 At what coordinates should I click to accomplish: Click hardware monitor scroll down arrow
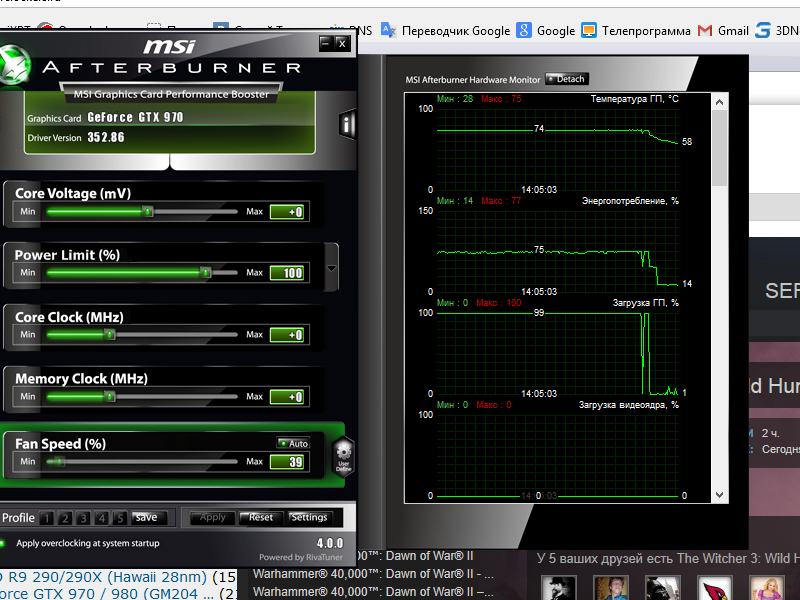[x=719, y=494]
